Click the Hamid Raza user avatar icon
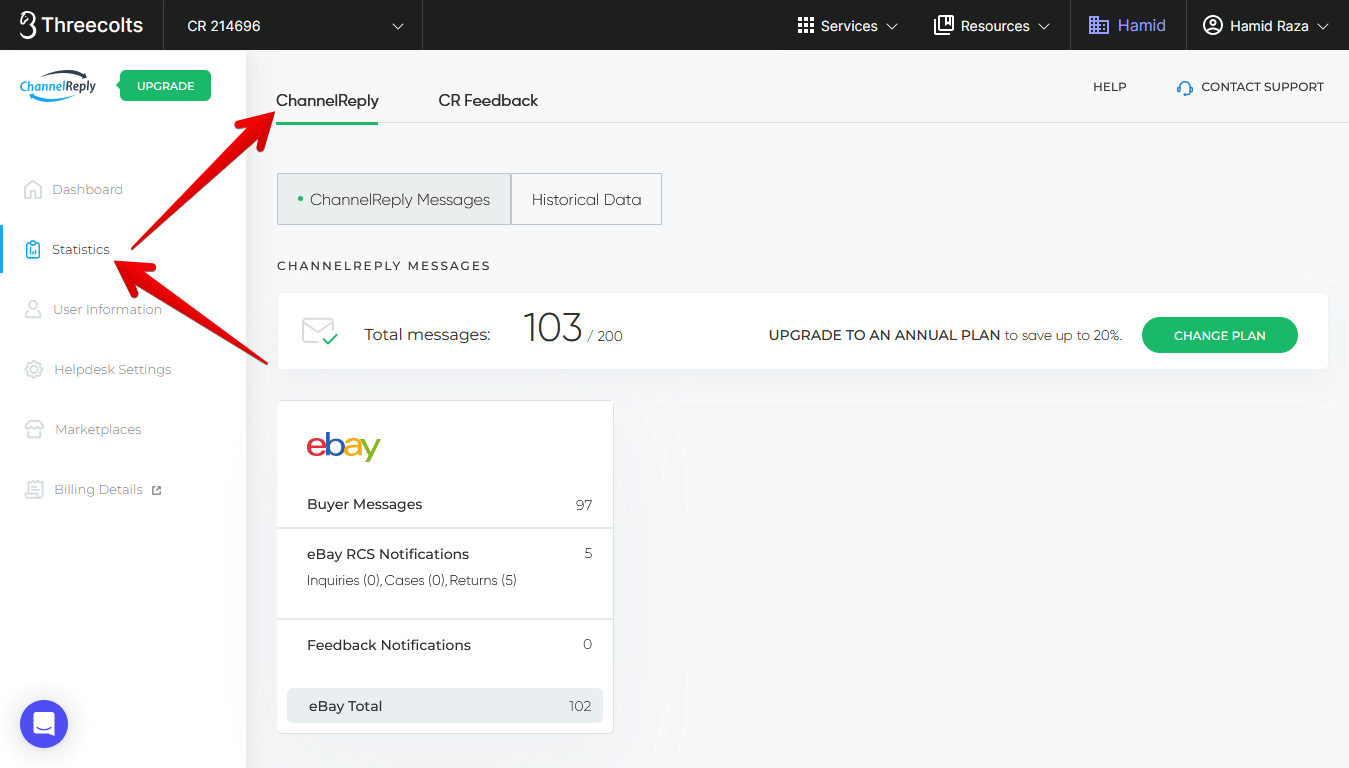Image resolution: width=1349 pixels, height=768 pixels. pyautogui.click(x=1213, y=26)
